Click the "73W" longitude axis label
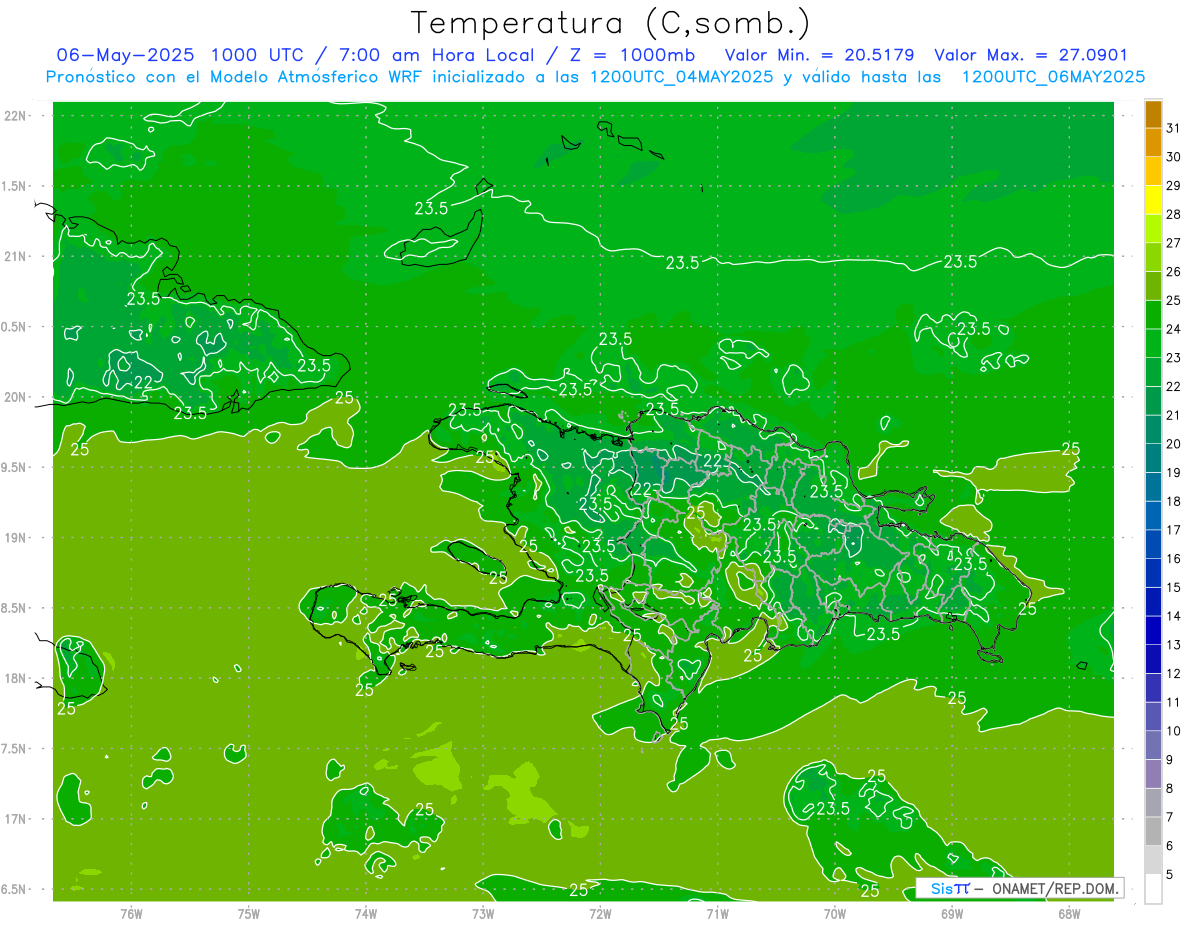The width and height of the screenshot is (1200, 927). point(483,913)
